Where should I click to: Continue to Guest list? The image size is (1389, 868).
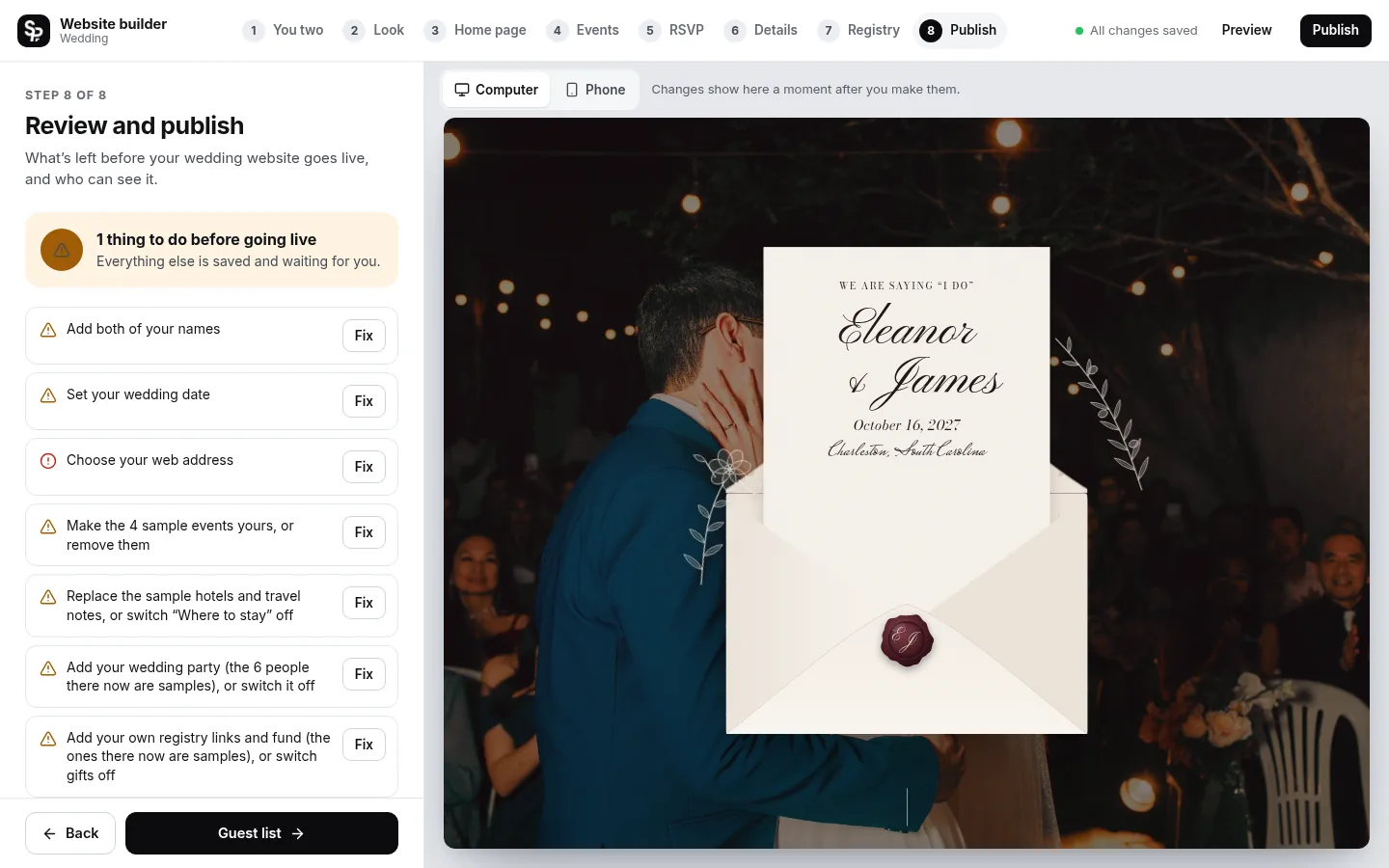261,833
